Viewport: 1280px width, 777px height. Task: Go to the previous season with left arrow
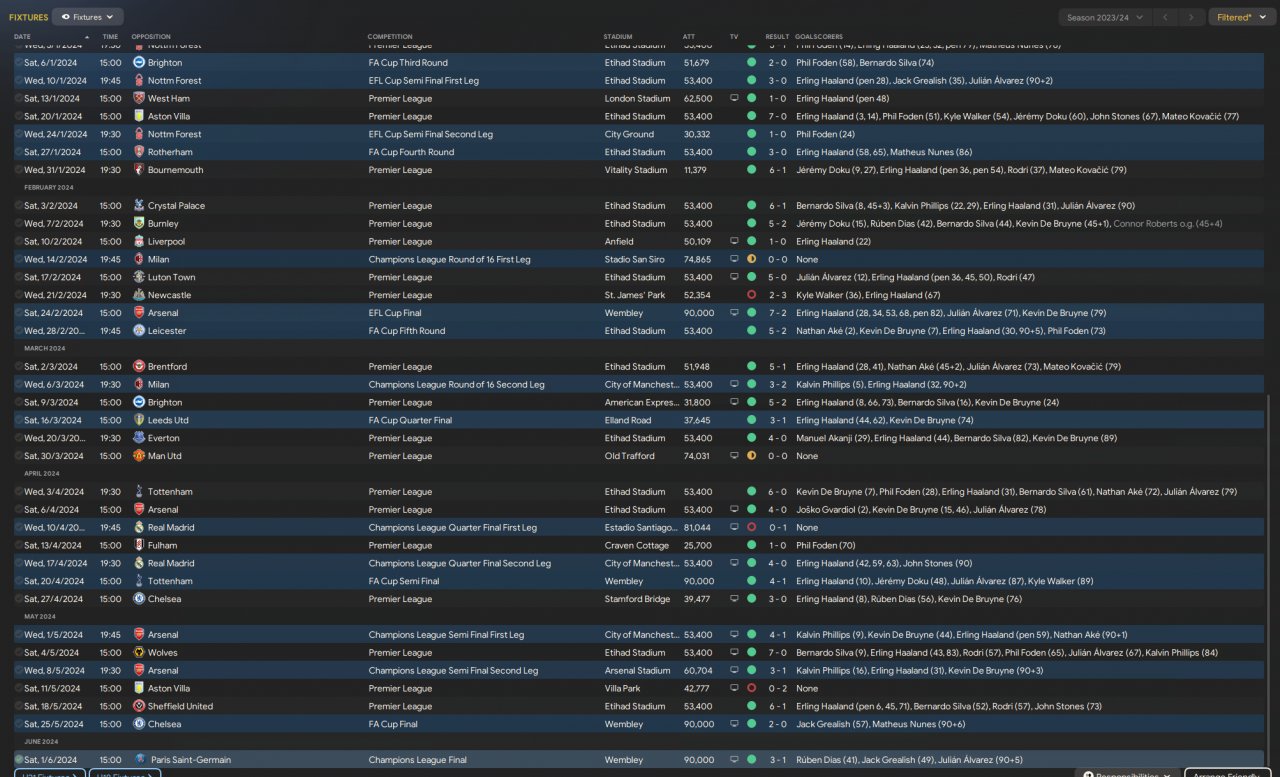point(1165,17)
